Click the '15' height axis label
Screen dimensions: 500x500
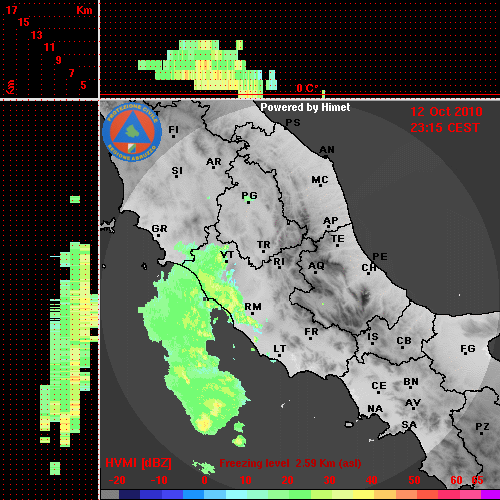pyautogui.click(x=24, y=22)
